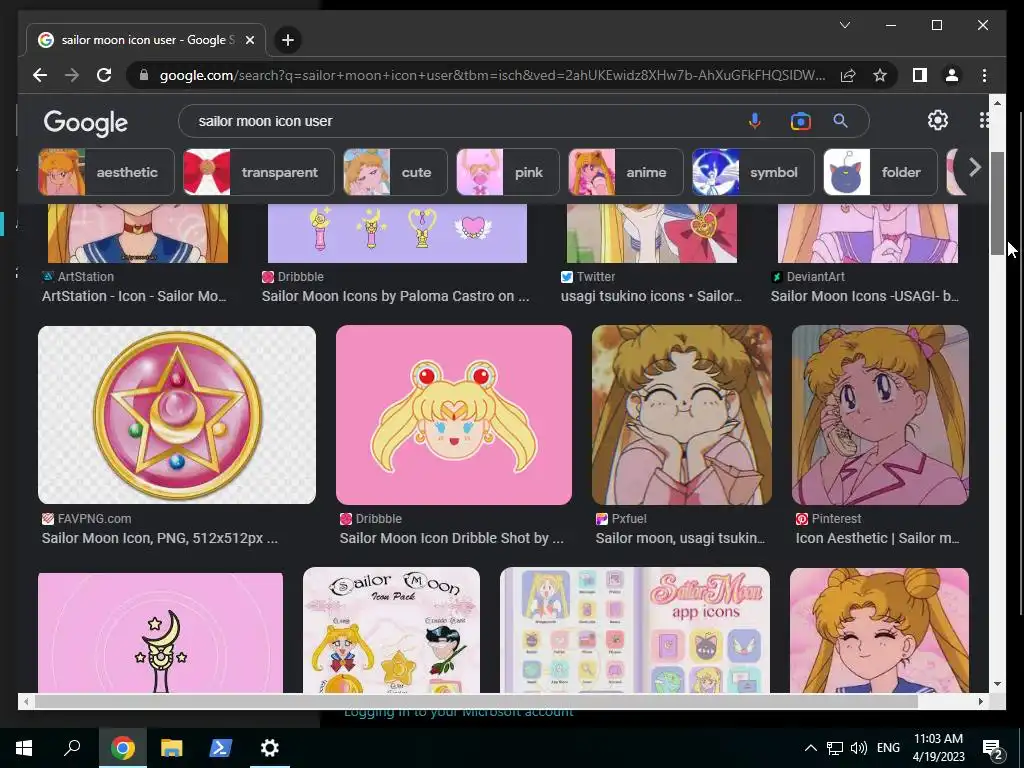Filter results by anime chip
Screen dimensions: 1024x768
pyautogui.click(x=626, y=172)
